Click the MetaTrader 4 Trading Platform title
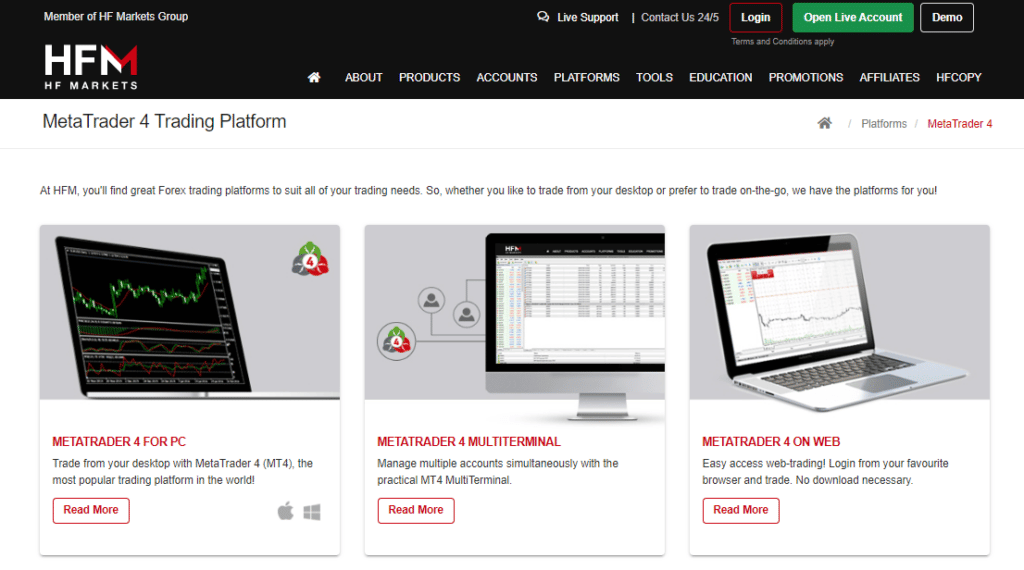The image size is (1024, 570). click(x=165, y=121)
